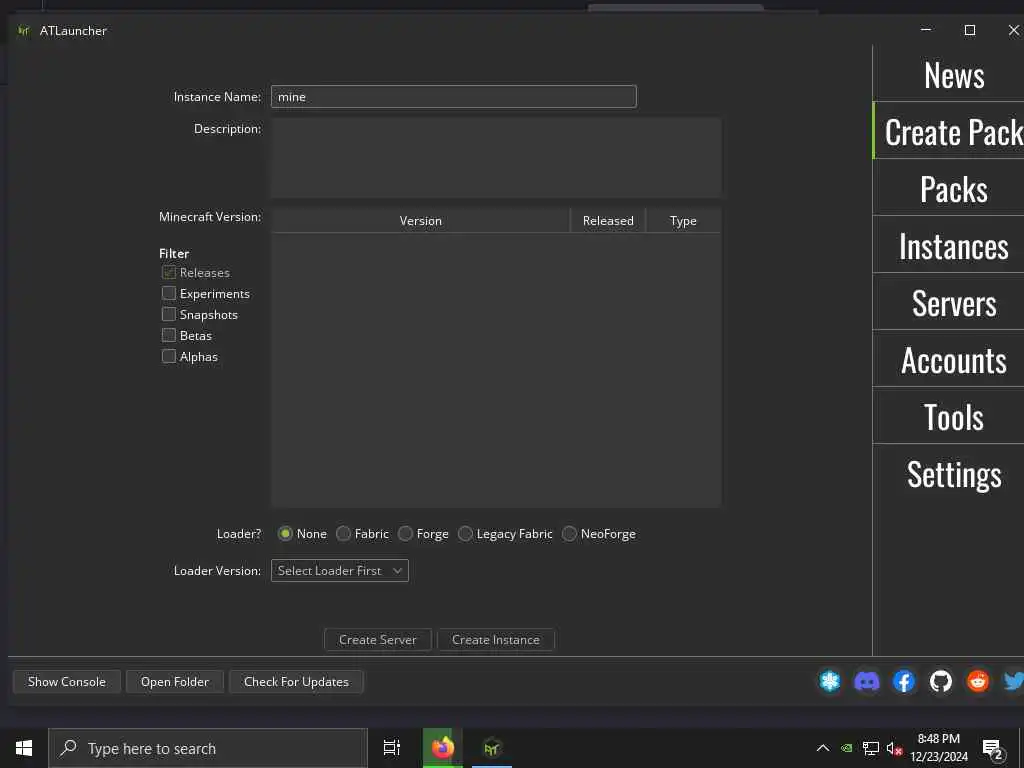Viewport: 1024px width, 768px height.
Task: Open the Nodecraft snowflake link icon
Action: tap(829, 681)
